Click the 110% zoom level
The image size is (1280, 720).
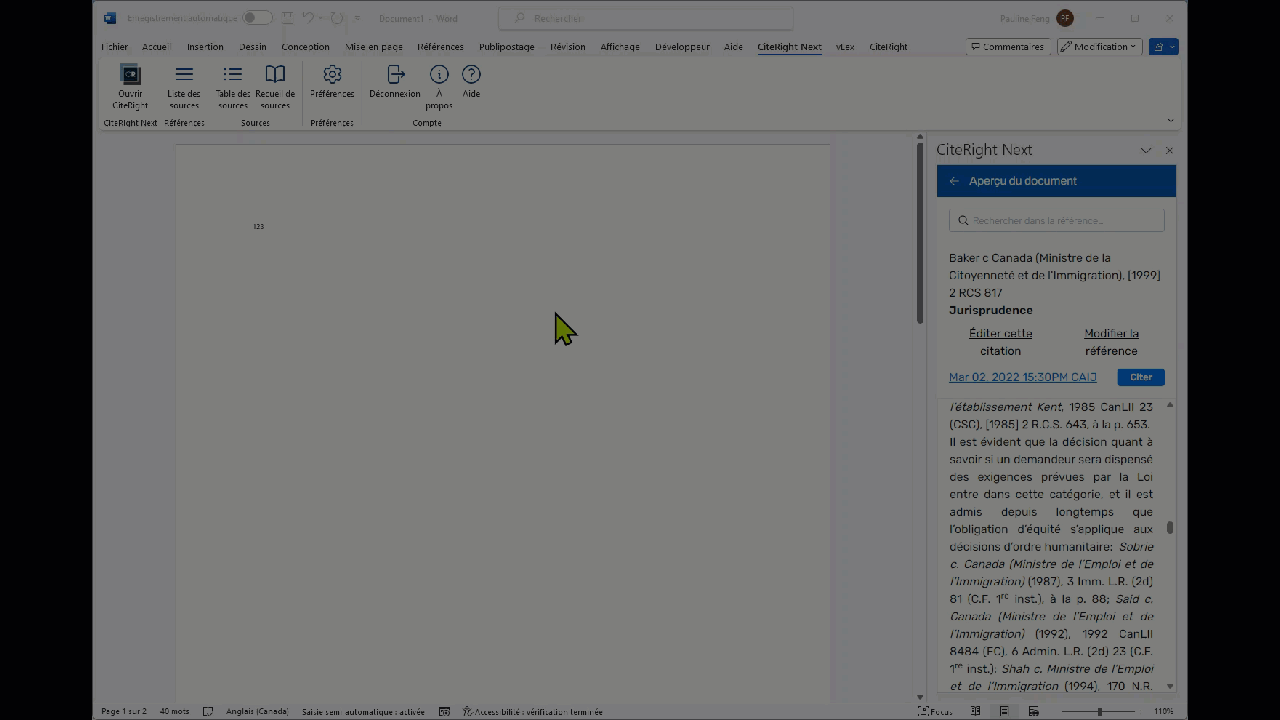coord(1163,711)
